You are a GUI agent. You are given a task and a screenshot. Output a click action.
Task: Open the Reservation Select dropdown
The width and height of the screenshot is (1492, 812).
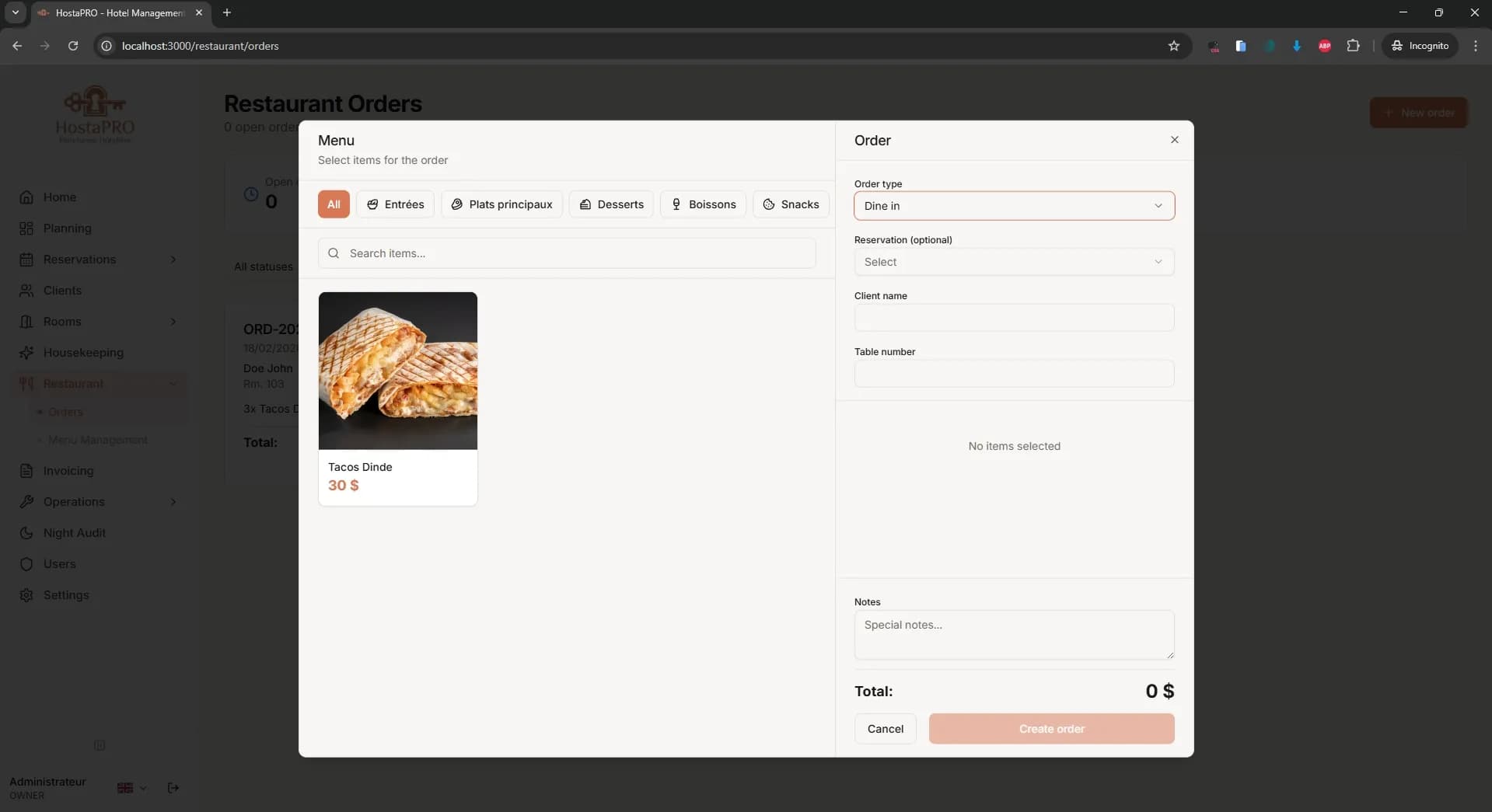(1013, 262)
